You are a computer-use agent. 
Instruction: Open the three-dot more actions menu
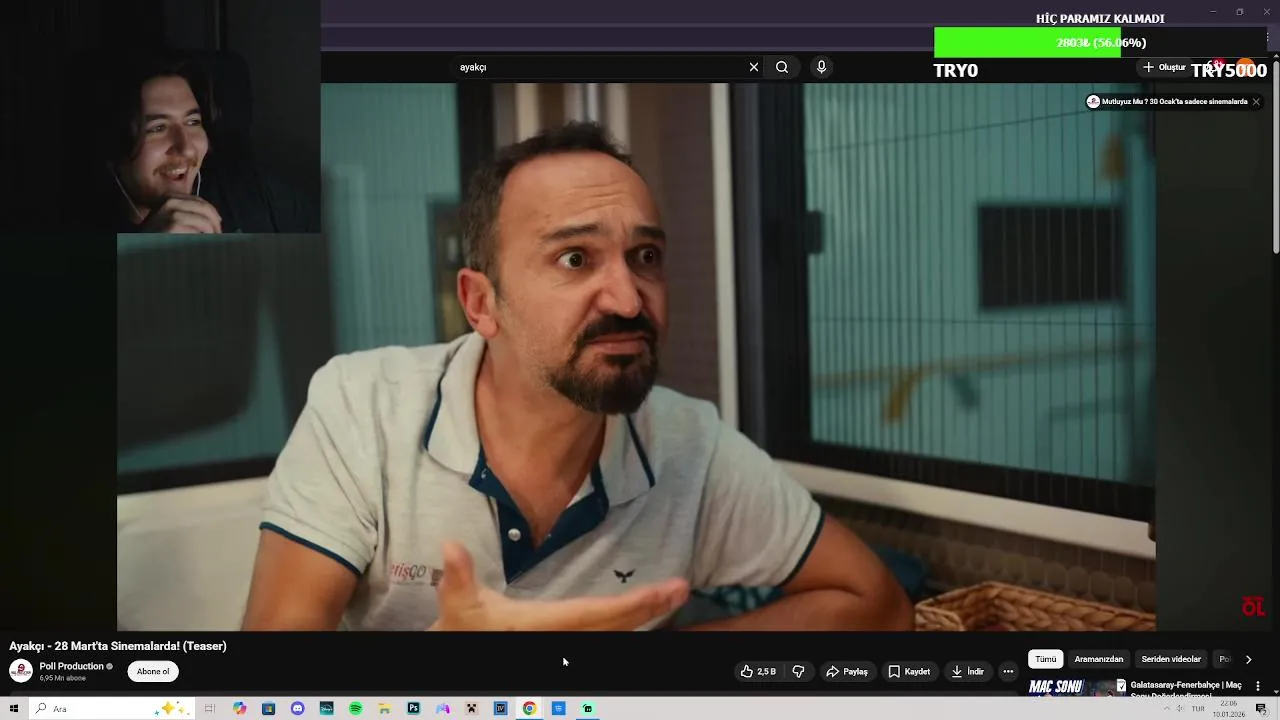1008,672
